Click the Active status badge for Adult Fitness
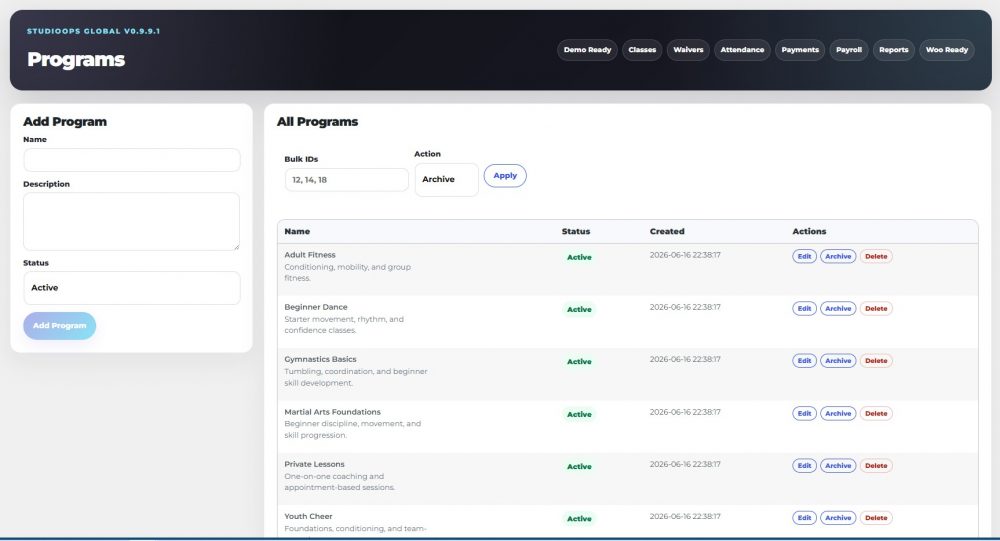 (x=579, y=257)
